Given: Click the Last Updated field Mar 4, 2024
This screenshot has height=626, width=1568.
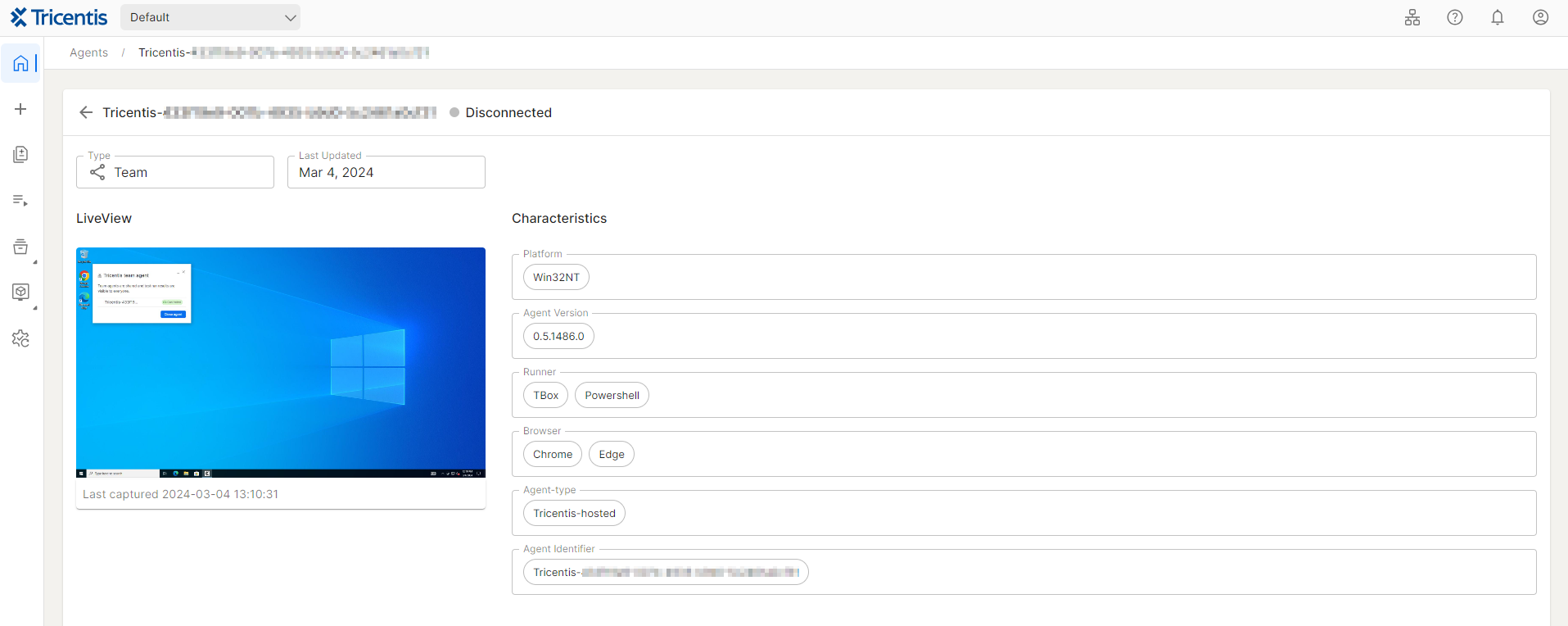Looking at the screenshot, I should click(386, 172).
